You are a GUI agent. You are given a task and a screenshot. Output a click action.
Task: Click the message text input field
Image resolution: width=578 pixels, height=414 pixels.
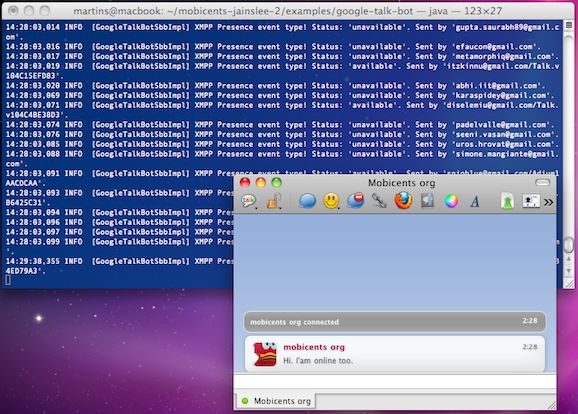pos(395,381)
